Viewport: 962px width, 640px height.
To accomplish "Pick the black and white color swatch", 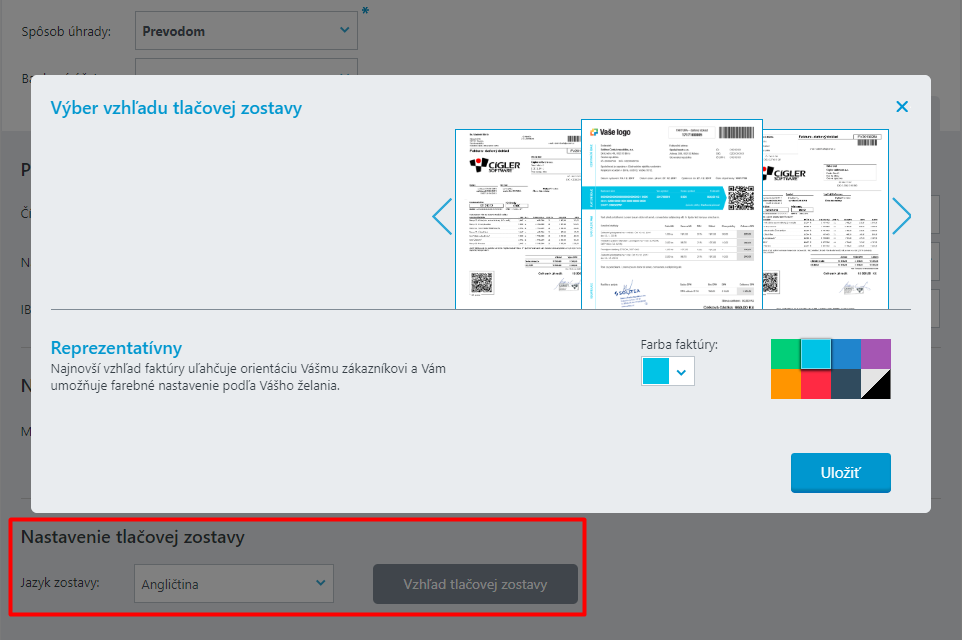I will (x=875, y=384).
